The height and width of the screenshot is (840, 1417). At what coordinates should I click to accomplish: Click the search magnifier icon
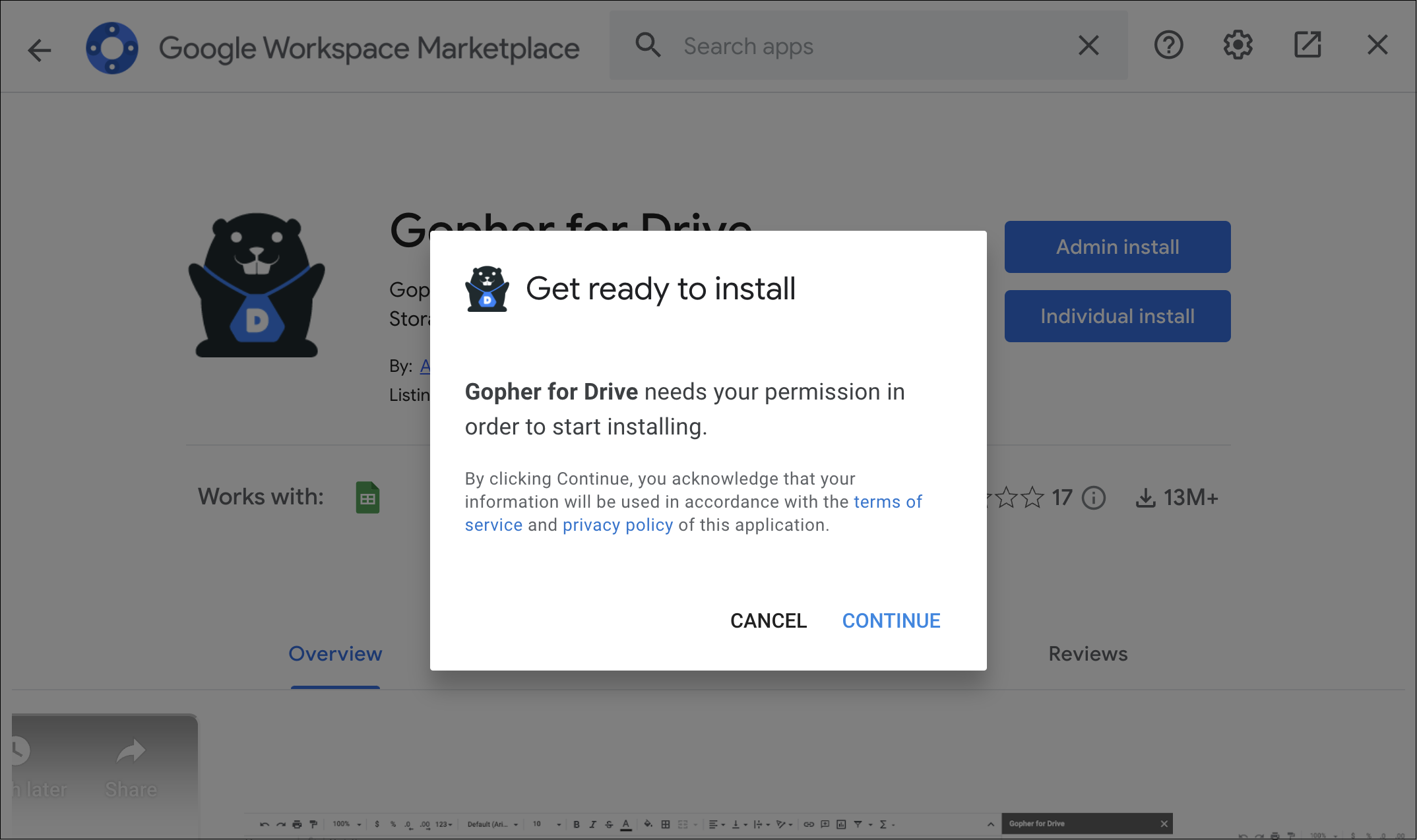(x=647, y=45)
